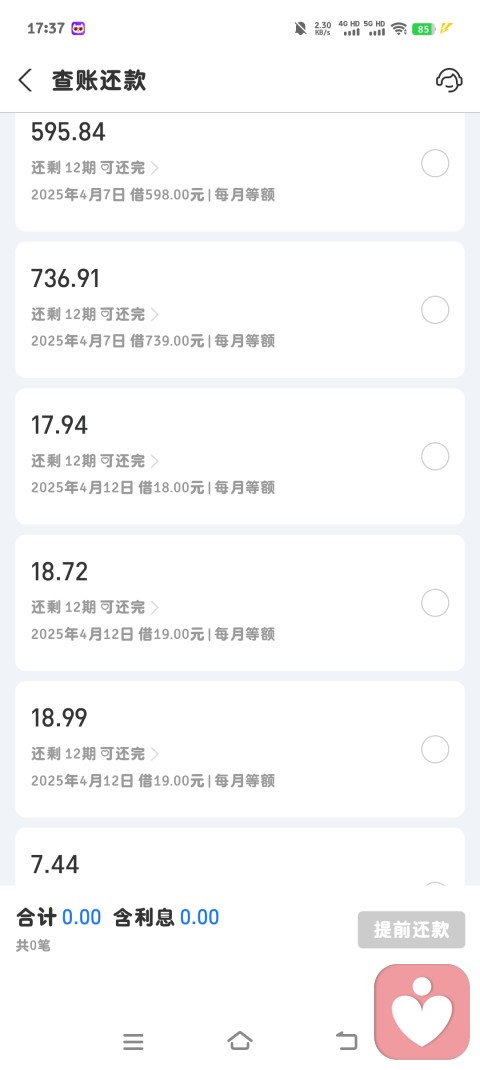Open the Android recent apps menu icon
The image size is (480, 1070).
[133, 1041]
